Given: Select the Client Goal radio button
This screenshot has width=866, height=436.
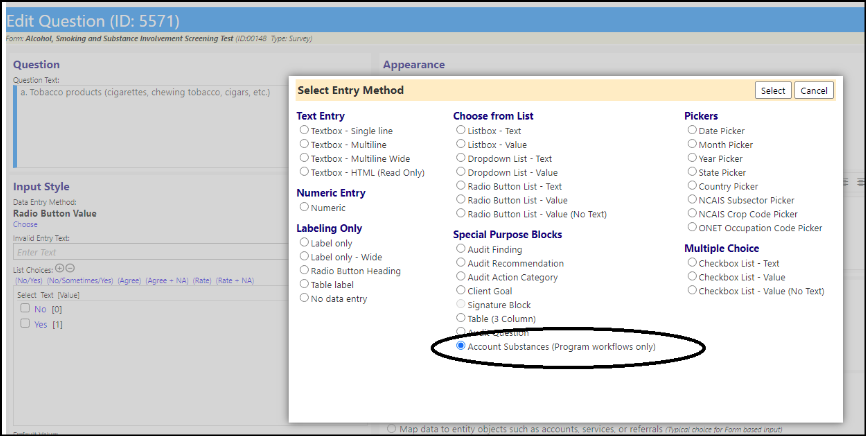Looking at the screenshot, I should [461, 290].
